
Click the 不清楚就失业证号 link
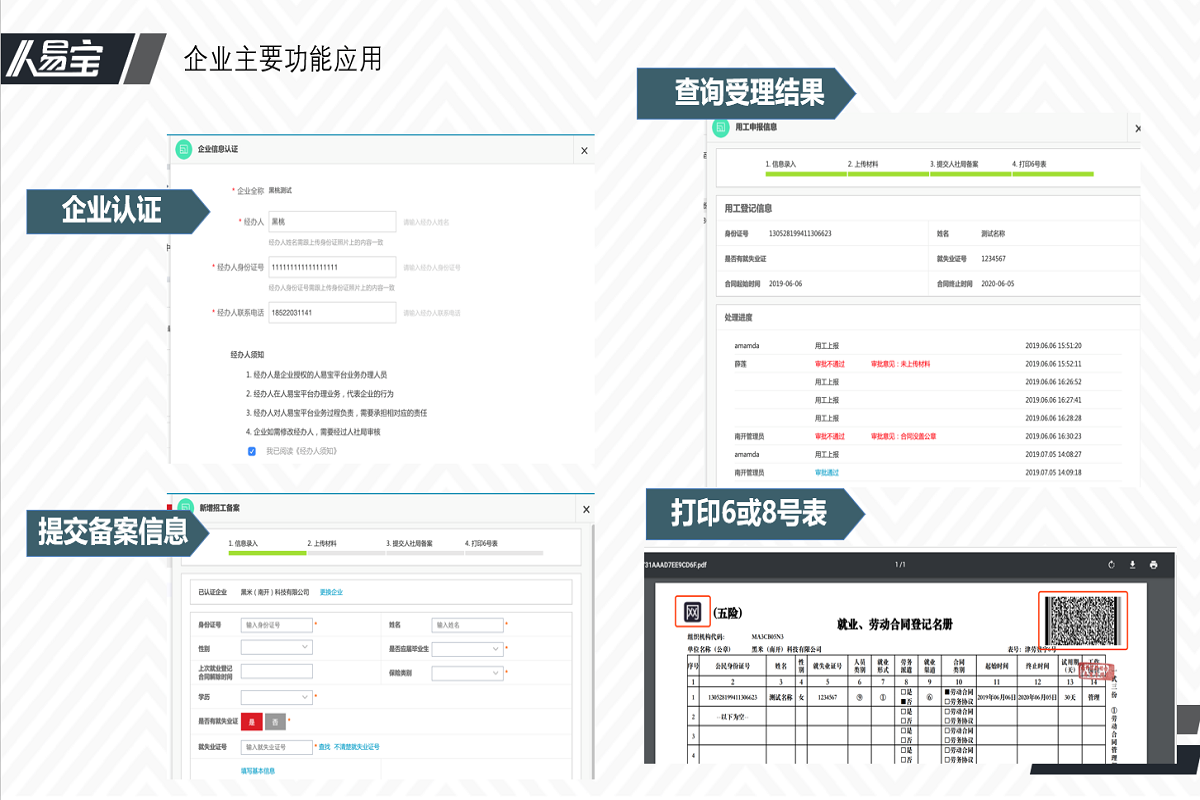[x=356, y=747]
